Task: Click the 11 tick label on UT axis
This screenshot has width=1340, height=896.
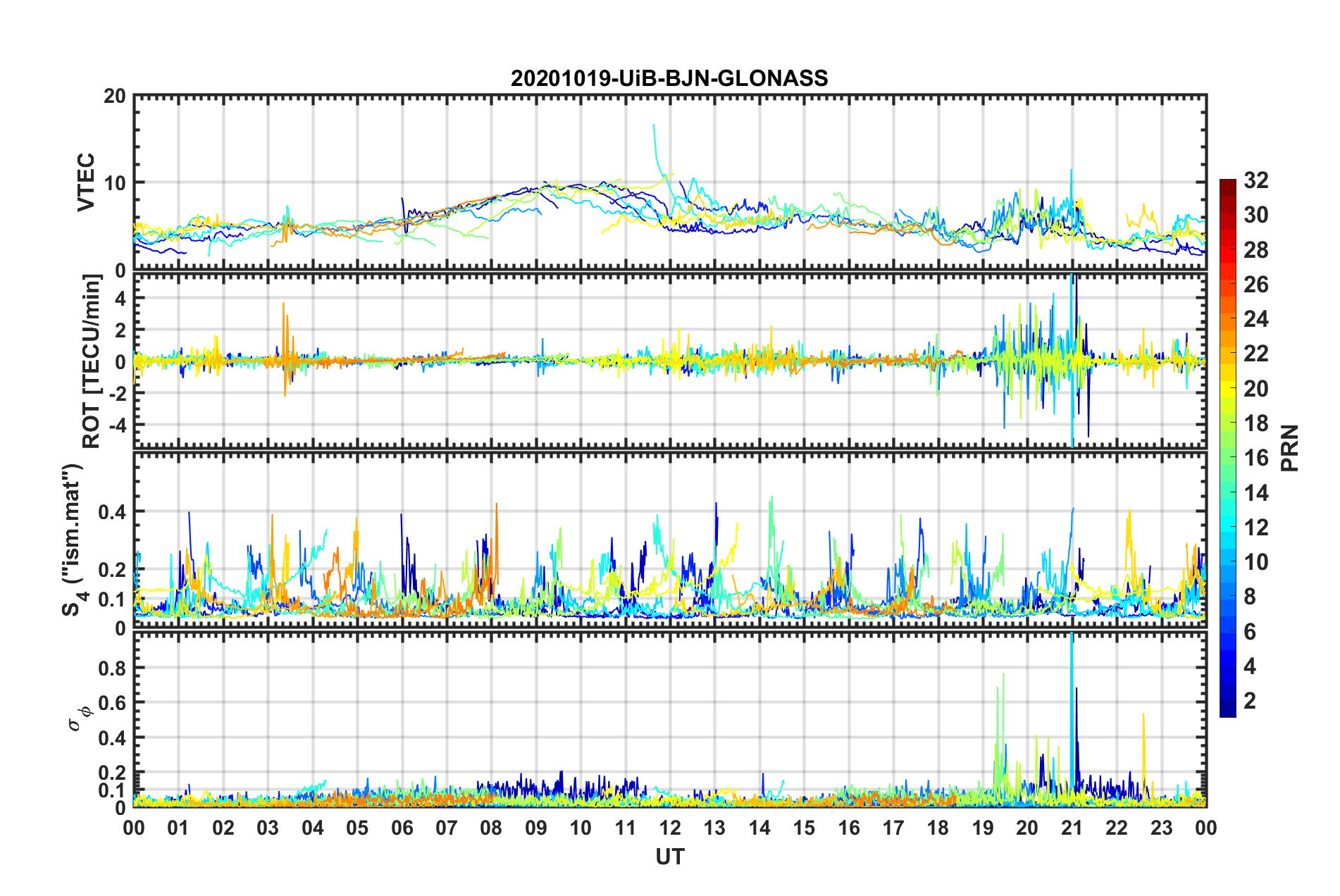Action: click(626, 828)
